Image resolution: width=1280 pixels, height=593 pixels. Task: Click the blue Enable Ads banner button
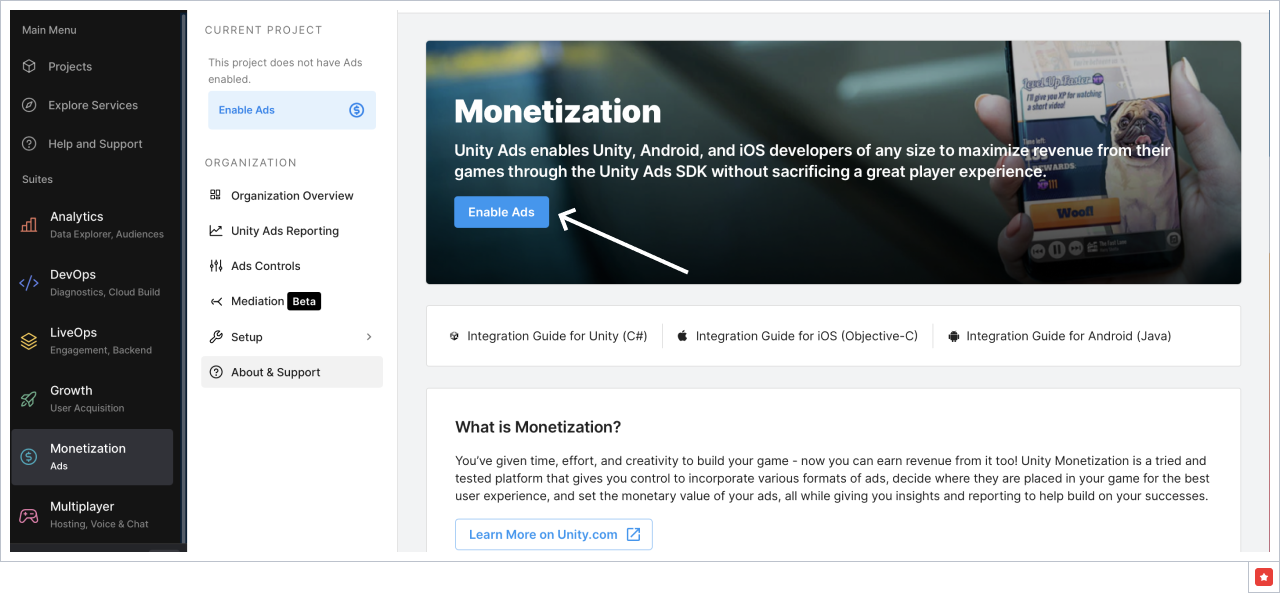pos(501,211)
